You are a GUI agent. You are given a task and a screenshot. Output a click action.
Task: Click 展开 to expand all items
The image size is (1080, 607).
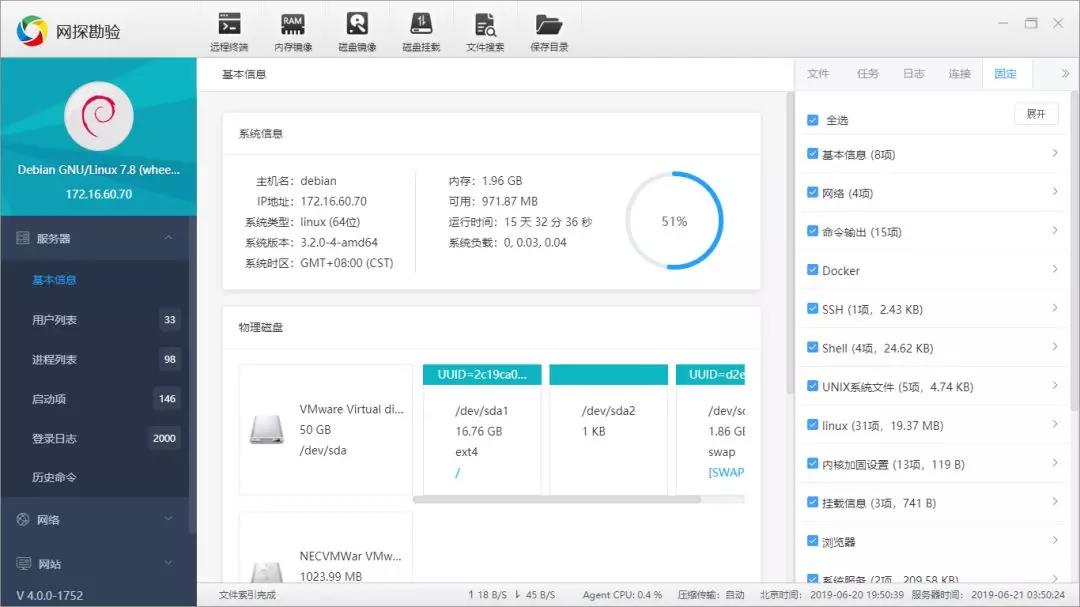(x=1036, y=113)
